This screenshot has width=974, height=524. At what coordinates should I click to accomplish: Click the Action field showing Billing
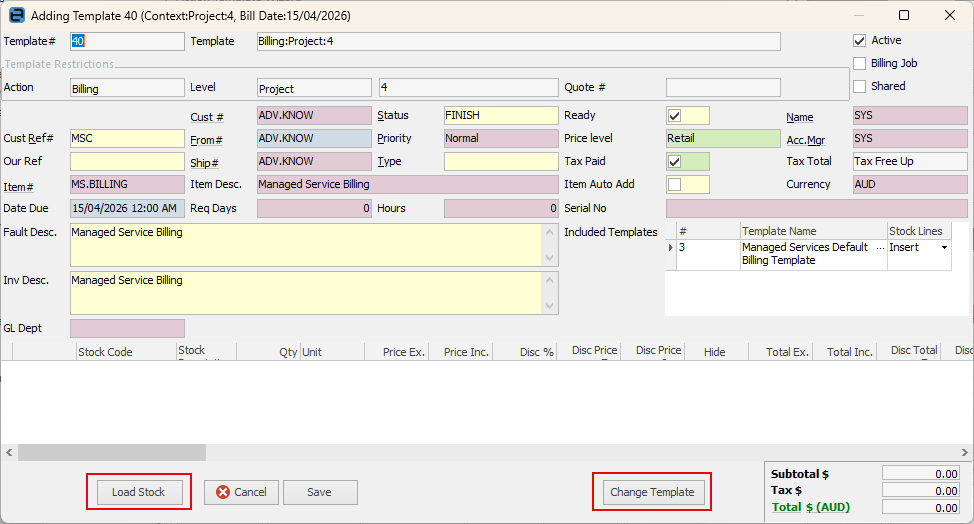(127, 88)
